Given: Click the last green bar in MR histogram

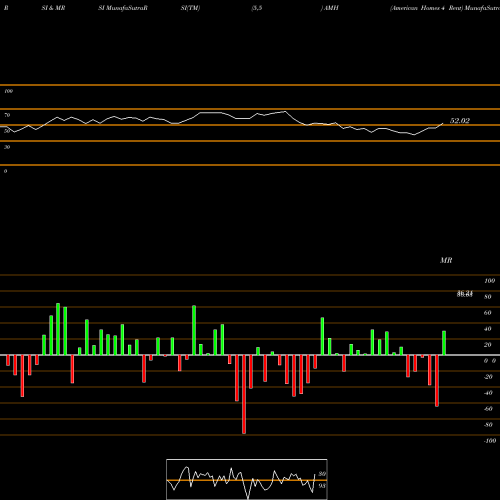Looking at the screenshot, I should (444, 343).
